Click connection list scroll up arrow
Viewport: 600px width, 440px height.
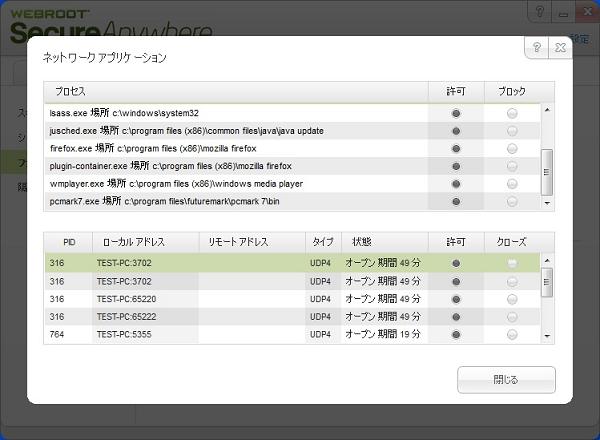coord(547,261)
